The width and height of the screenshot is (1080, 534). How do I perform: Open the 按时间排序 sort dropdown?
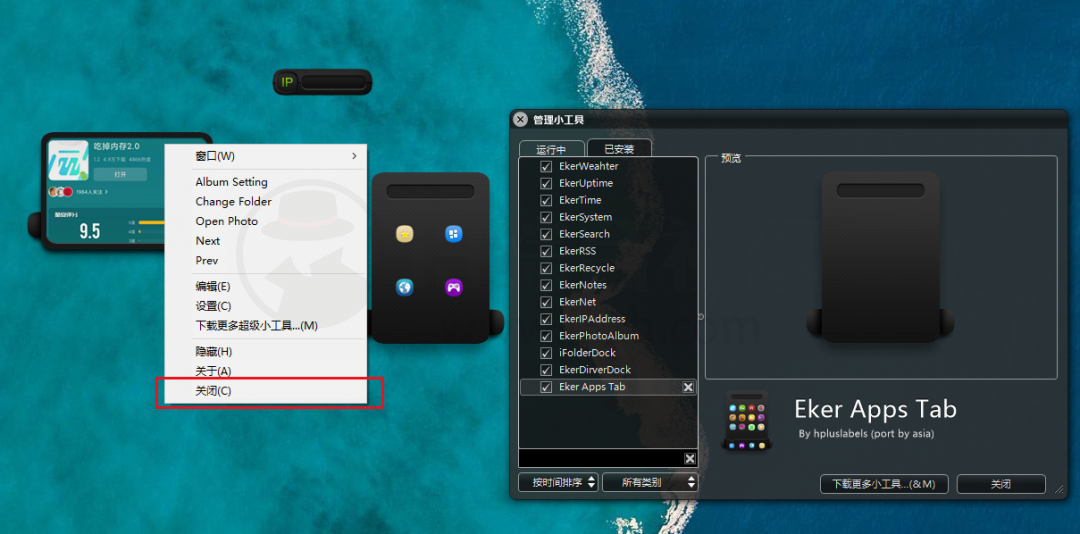point(558,482)
